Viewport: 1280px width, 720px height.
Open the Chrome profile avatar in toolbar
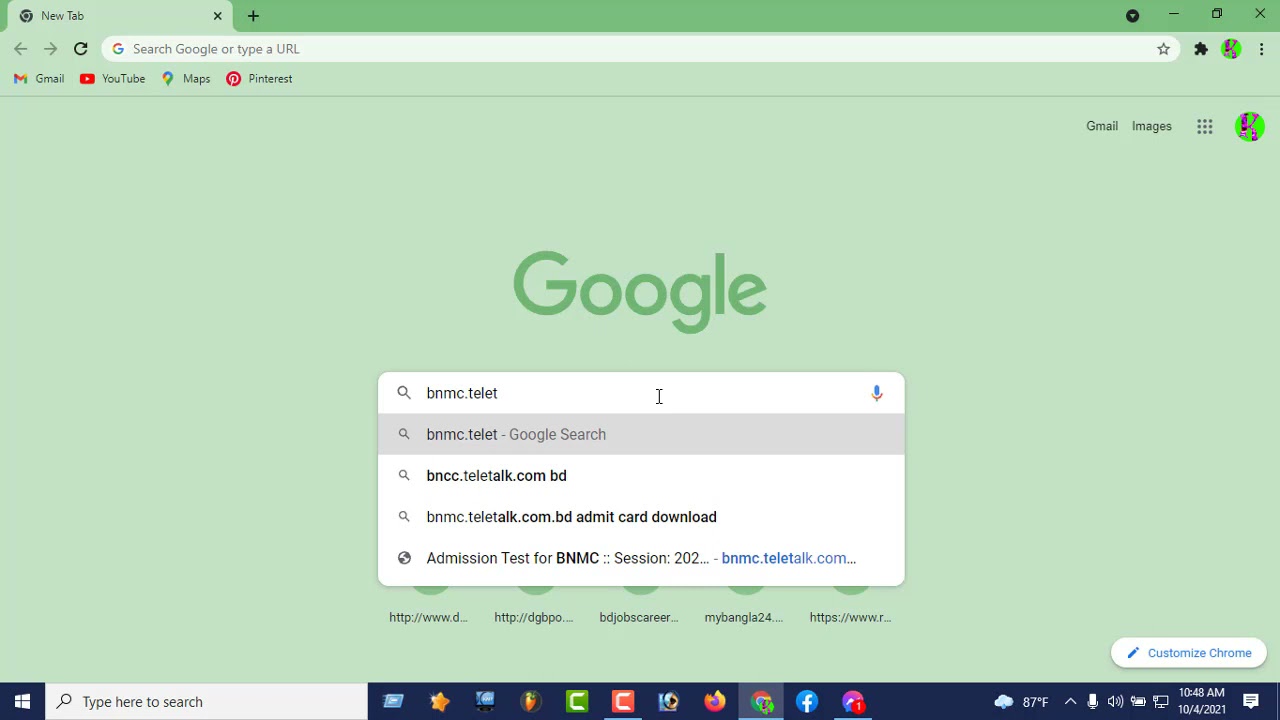[1231, 49]
